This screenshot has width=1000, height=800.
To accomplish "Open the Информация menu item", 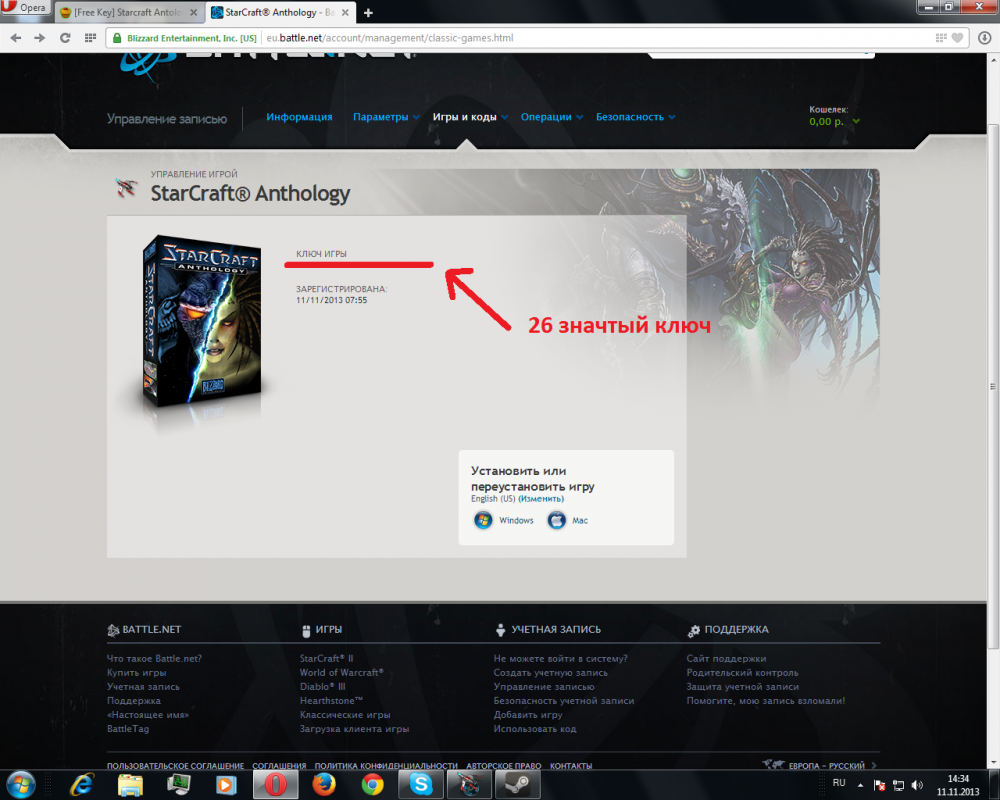I will point(299,117).
